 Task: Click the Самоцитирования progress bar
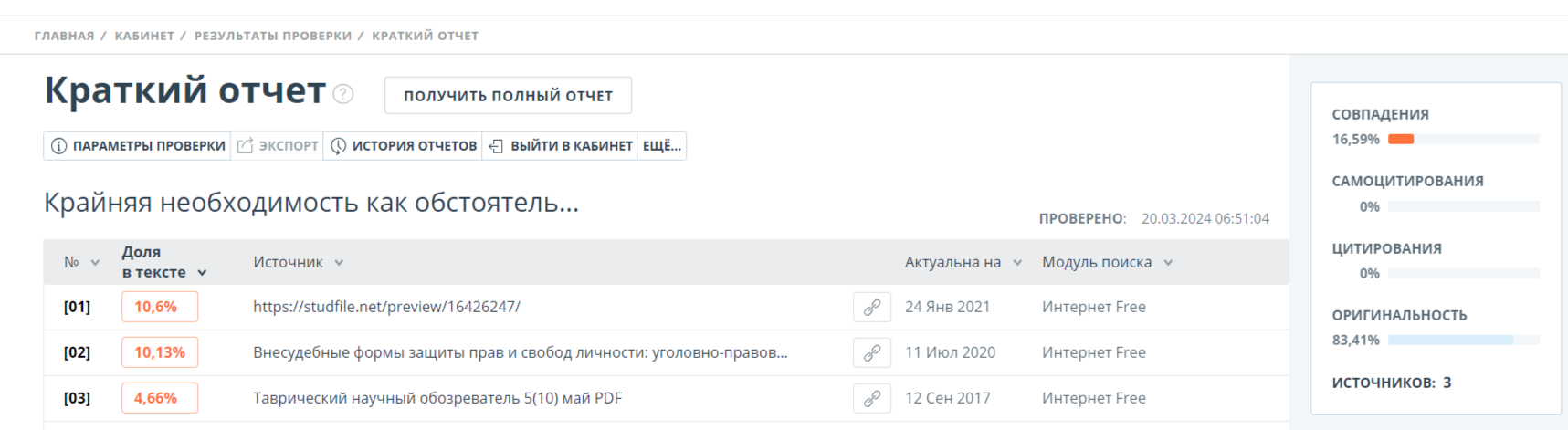pos(1464,206)
